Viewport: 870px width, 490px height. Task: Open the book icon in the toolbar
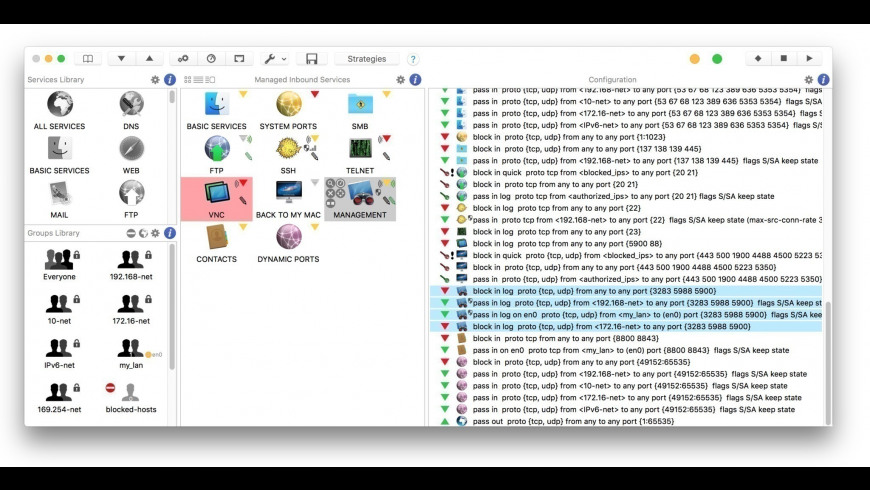[88, 59]
